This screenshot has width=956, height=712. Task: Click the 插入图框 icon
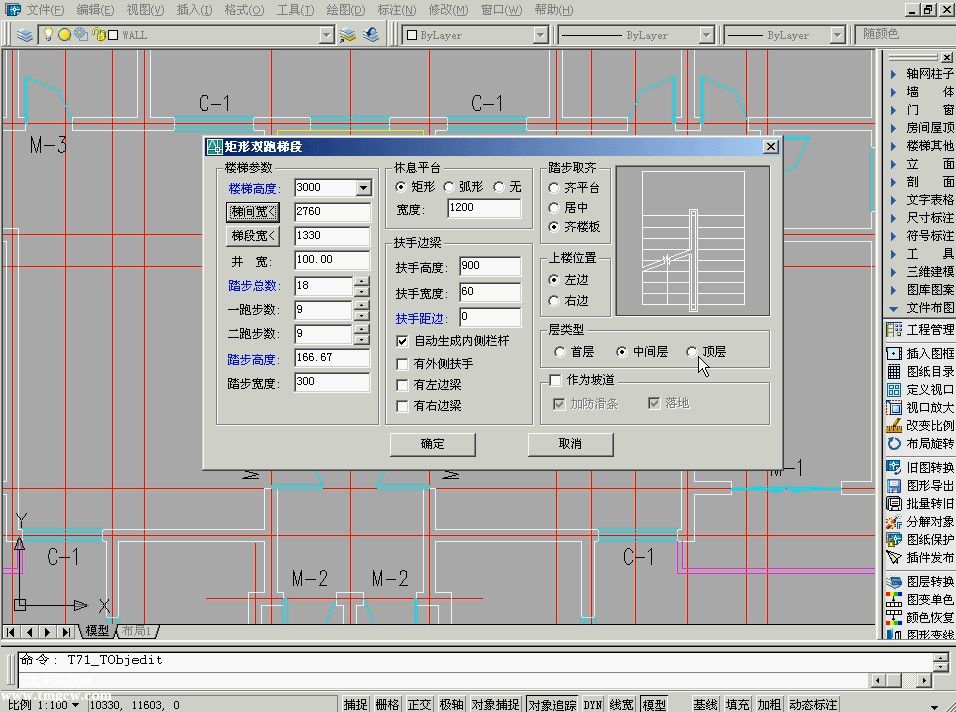point(894,354)
